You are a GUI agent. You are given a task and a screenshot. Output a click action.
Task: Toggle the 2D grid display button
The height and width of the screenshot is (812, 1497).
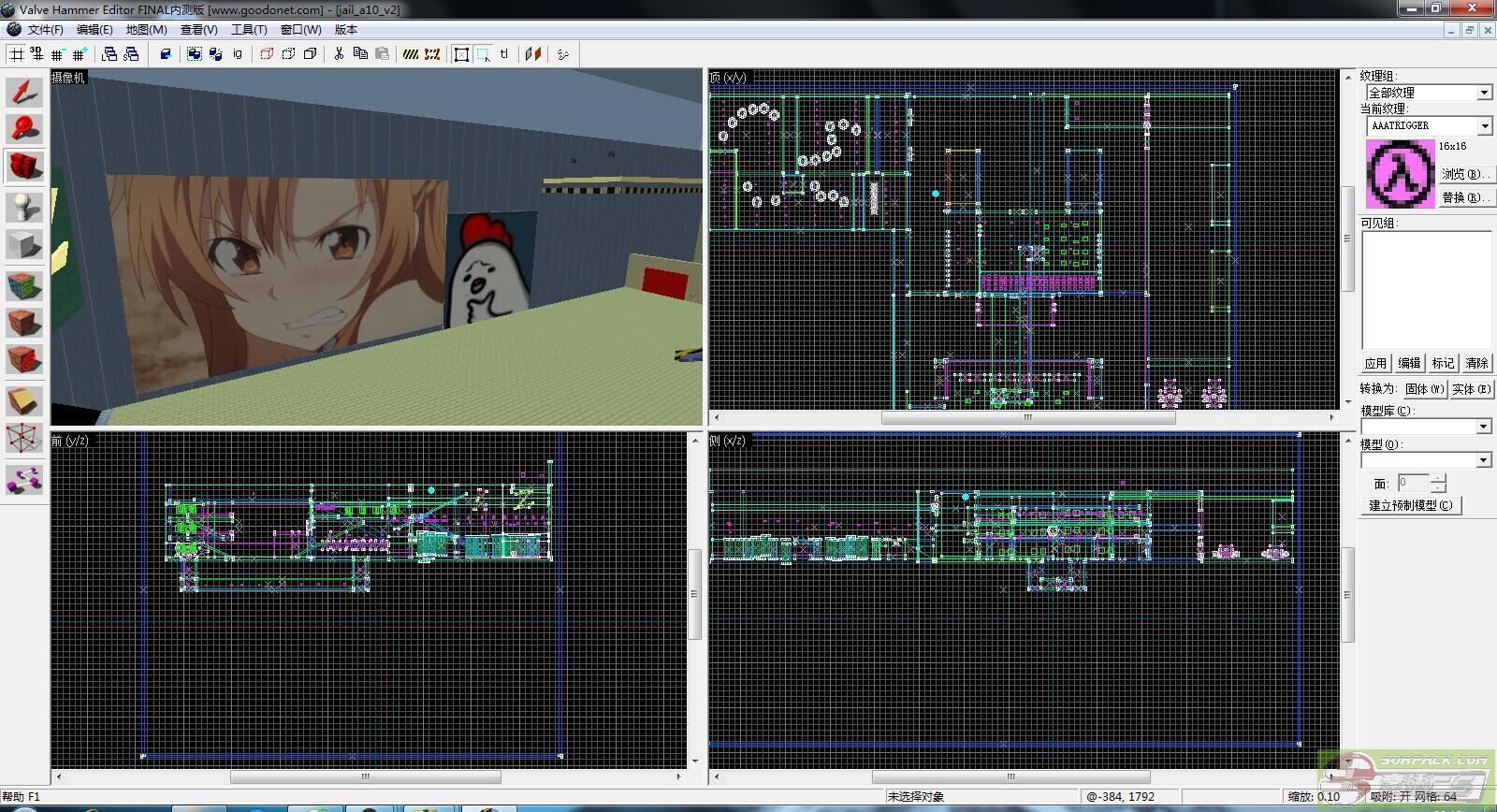pyautogui.click(x=17, y=54)
